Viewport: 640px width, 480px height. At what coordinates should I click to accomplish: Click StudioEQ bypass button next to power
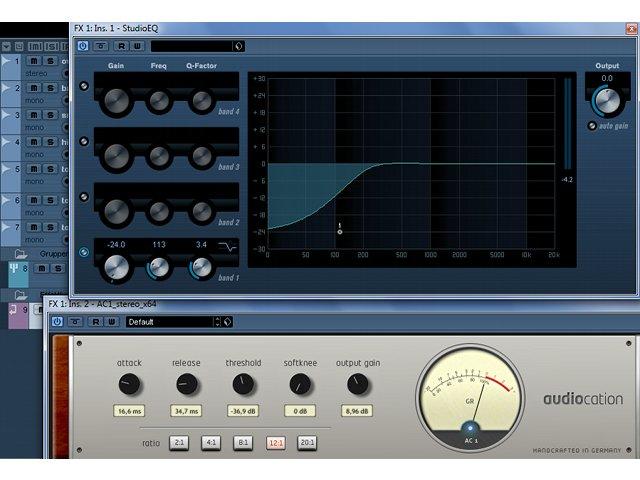(101, 46)
